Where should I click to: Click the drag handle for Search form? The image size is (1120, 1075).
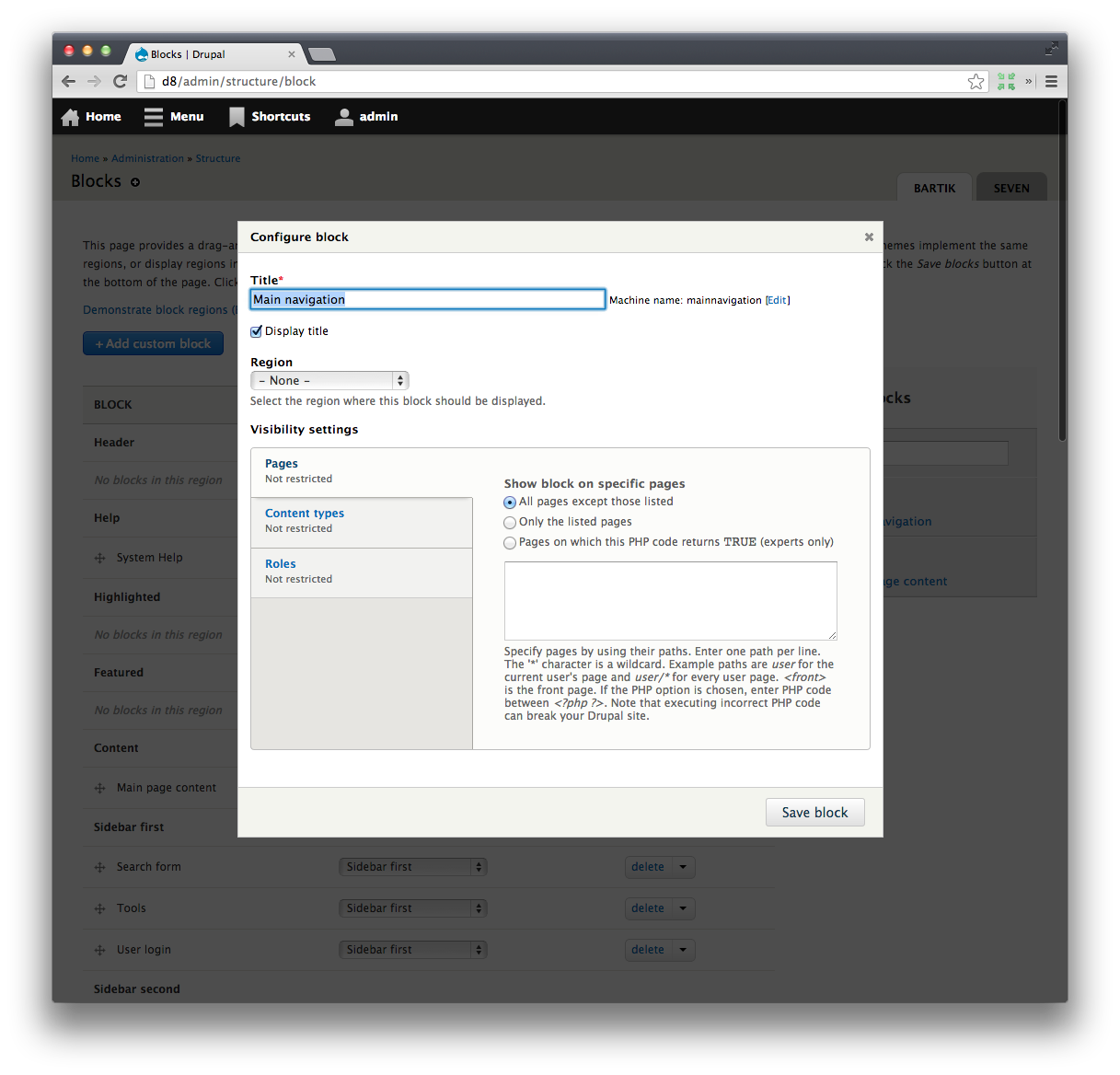(99, 867)
